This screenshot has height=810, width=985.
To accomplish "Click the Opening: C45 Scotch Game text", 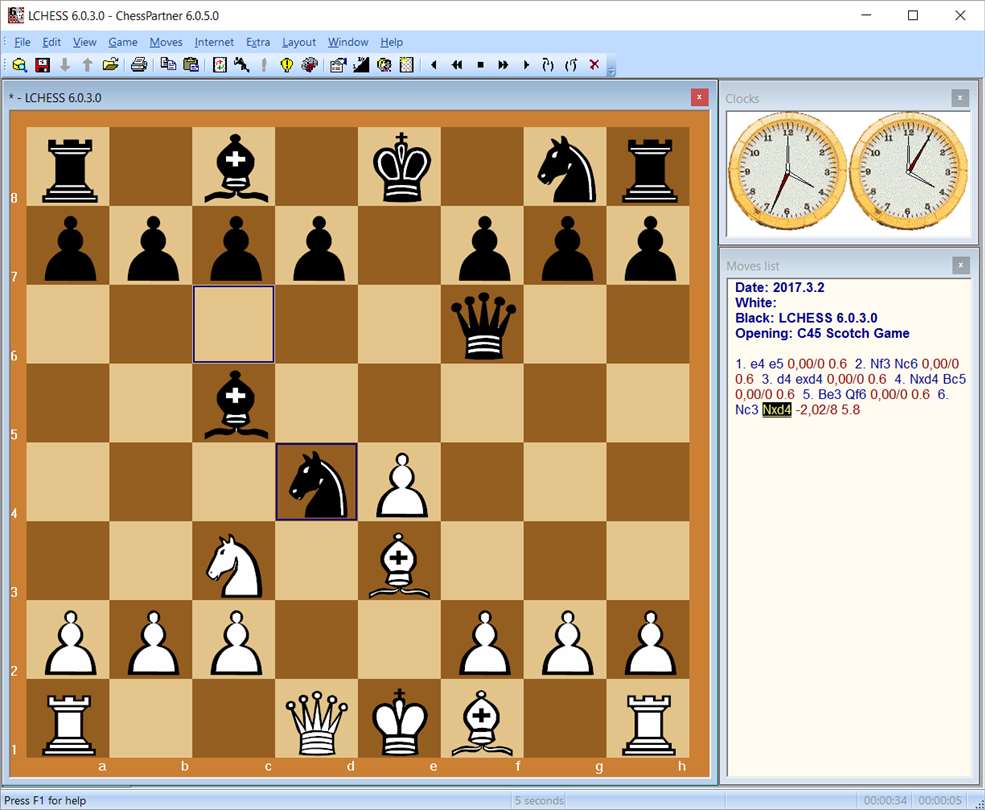I will pos(822,334).
